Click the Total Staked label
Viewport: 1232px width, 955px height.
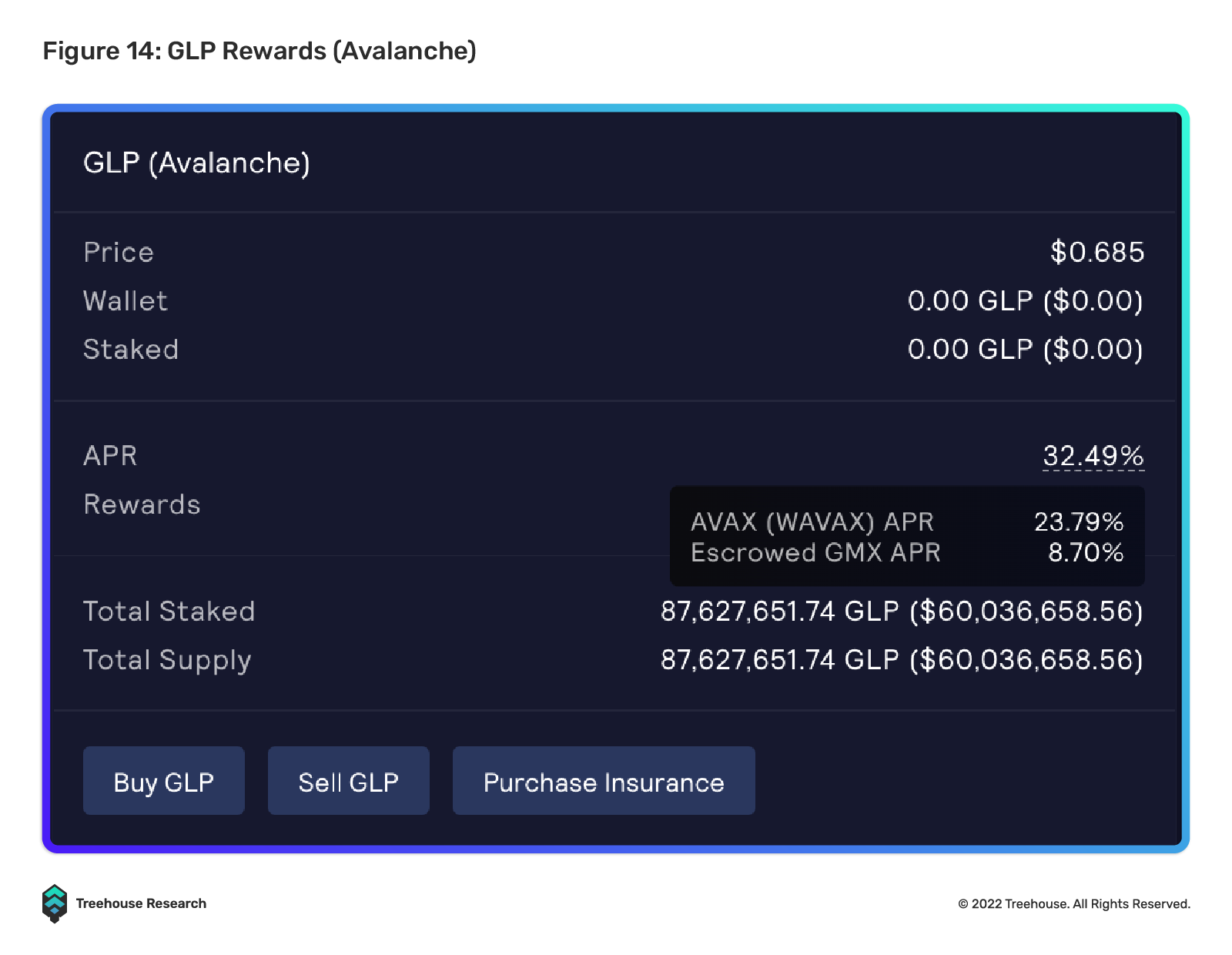[x=169, y=612]
